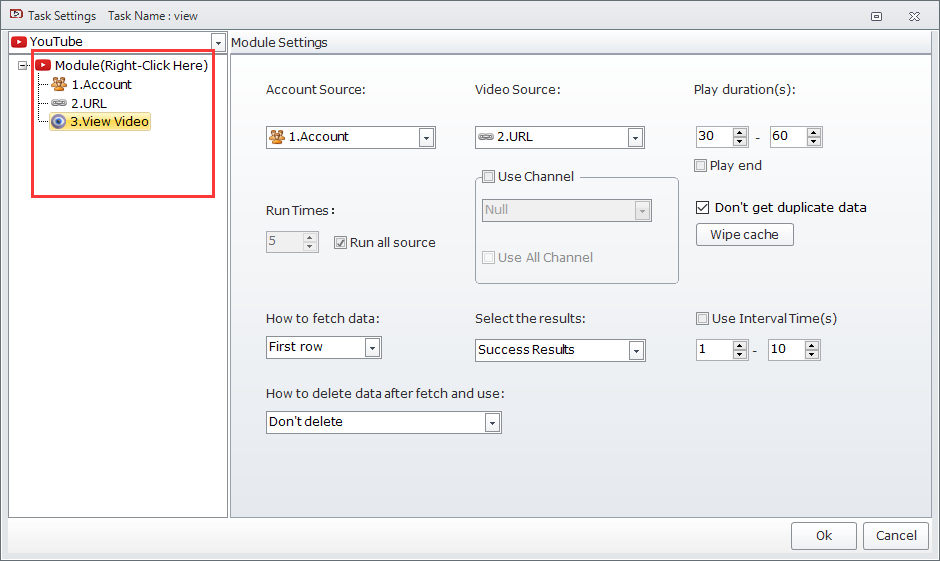Click the View Video eye icon
940x561 pixels.
point(59,122)
